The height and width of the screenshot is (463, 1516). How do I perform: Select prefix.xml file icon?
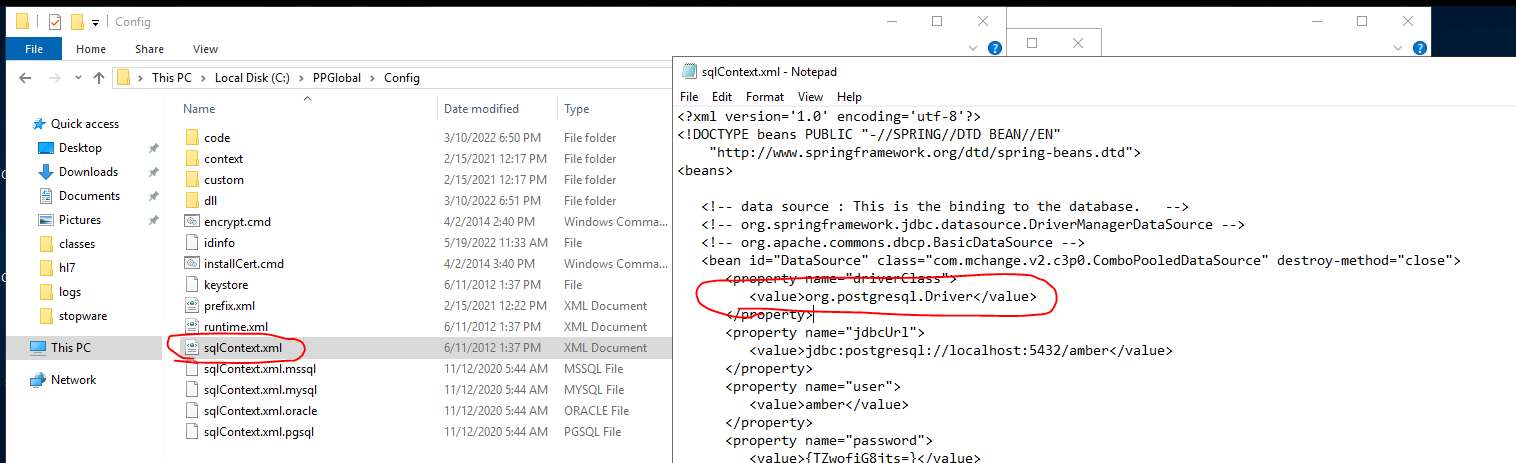pos(193,306)
